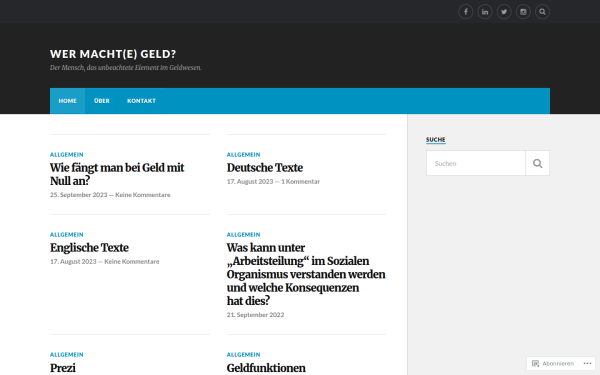
Task: Click the header search magnifier icon
Action: coord(542,12)
